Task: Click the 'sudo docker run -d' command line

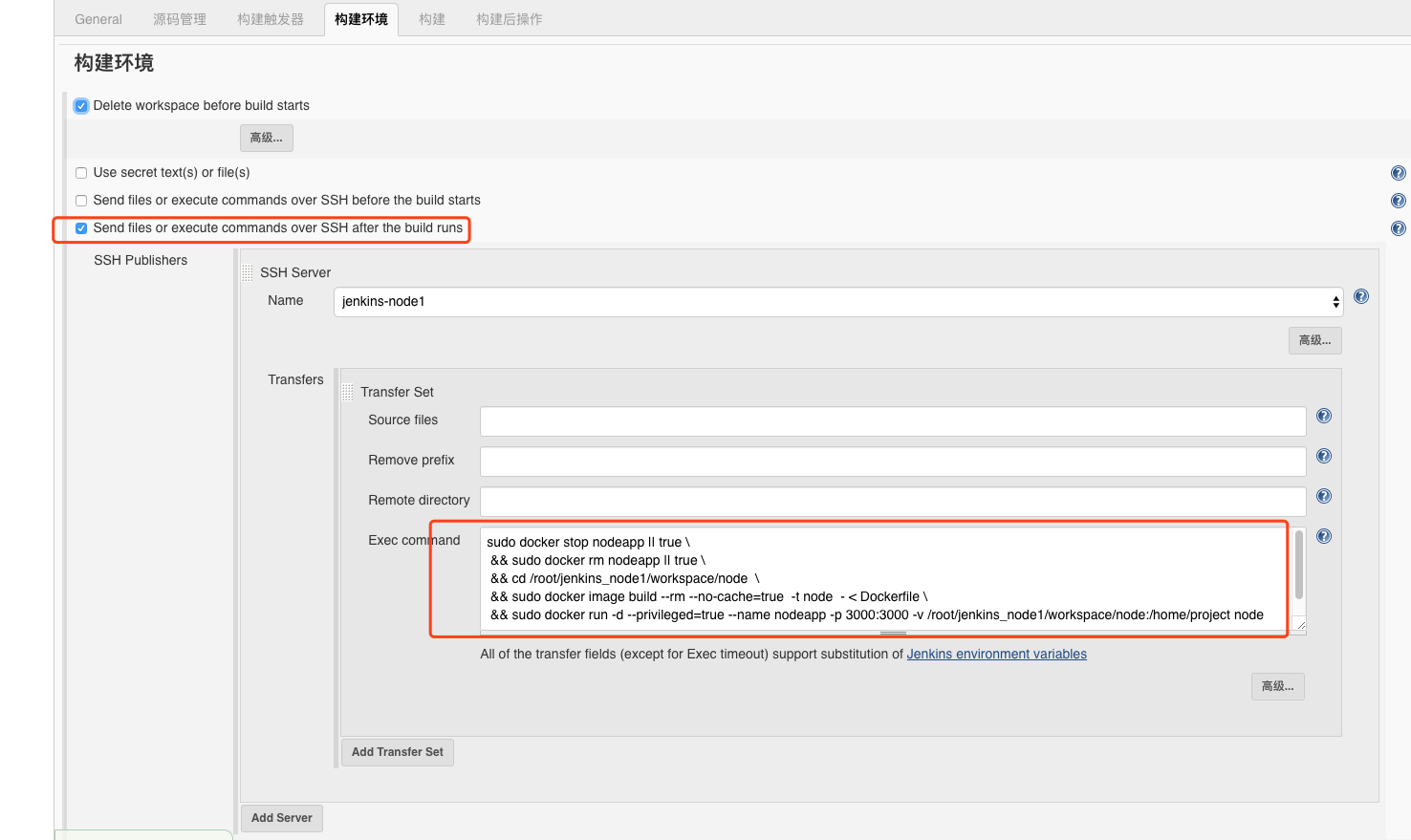Action: pyautogui.click(x=877, y=615)
